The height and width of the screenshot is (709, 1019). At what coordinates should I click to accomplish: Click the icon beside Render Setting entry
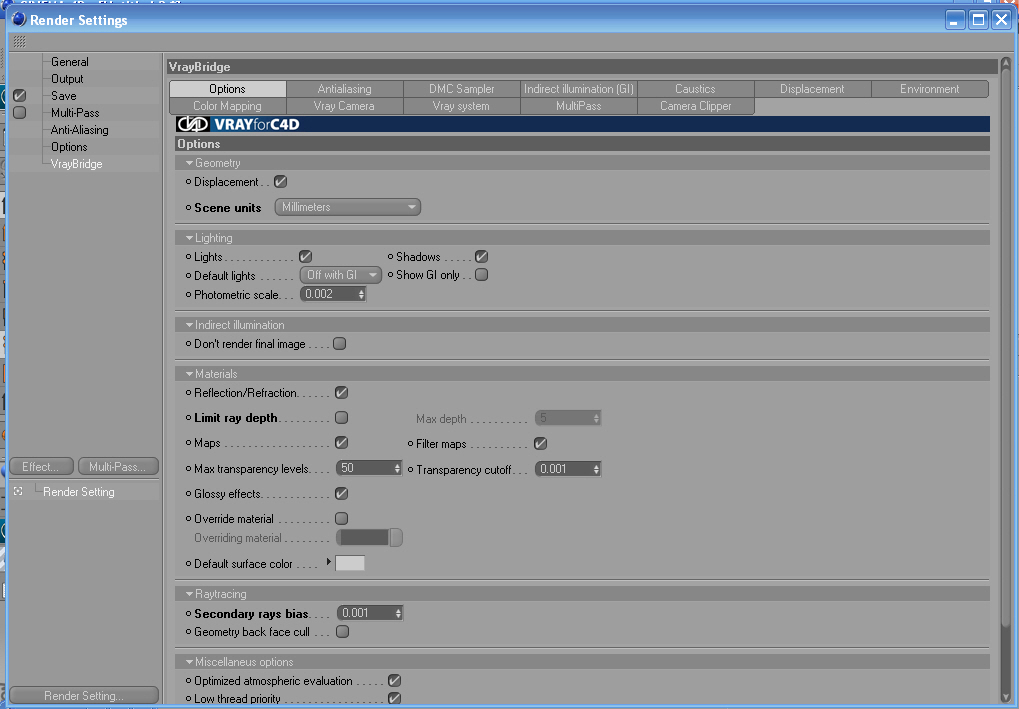coord(18,492)
